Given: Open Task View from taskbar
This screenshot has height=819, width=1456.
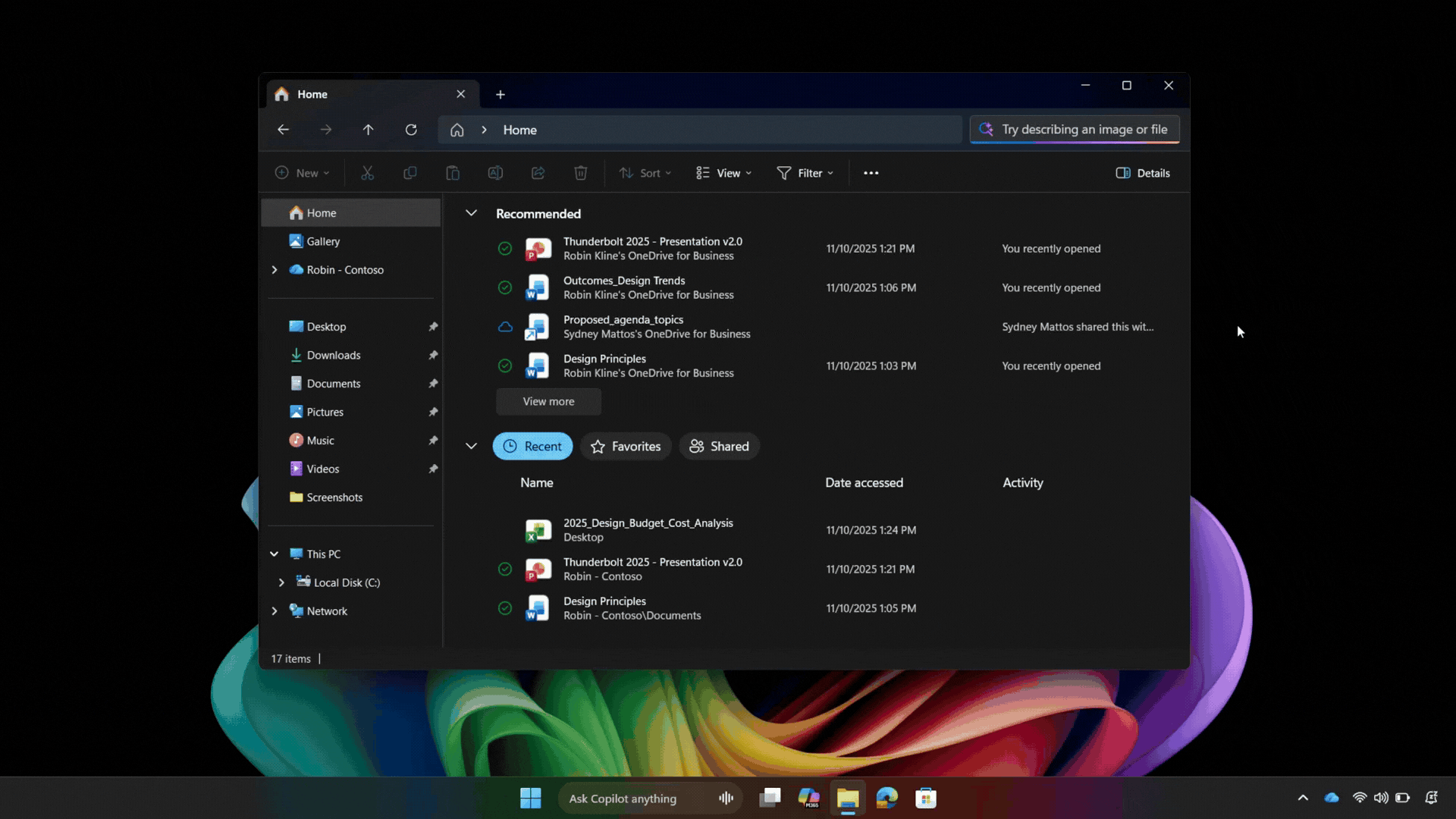Looking at the screenshot, I should pyautogui.click(x=770, y=798).
